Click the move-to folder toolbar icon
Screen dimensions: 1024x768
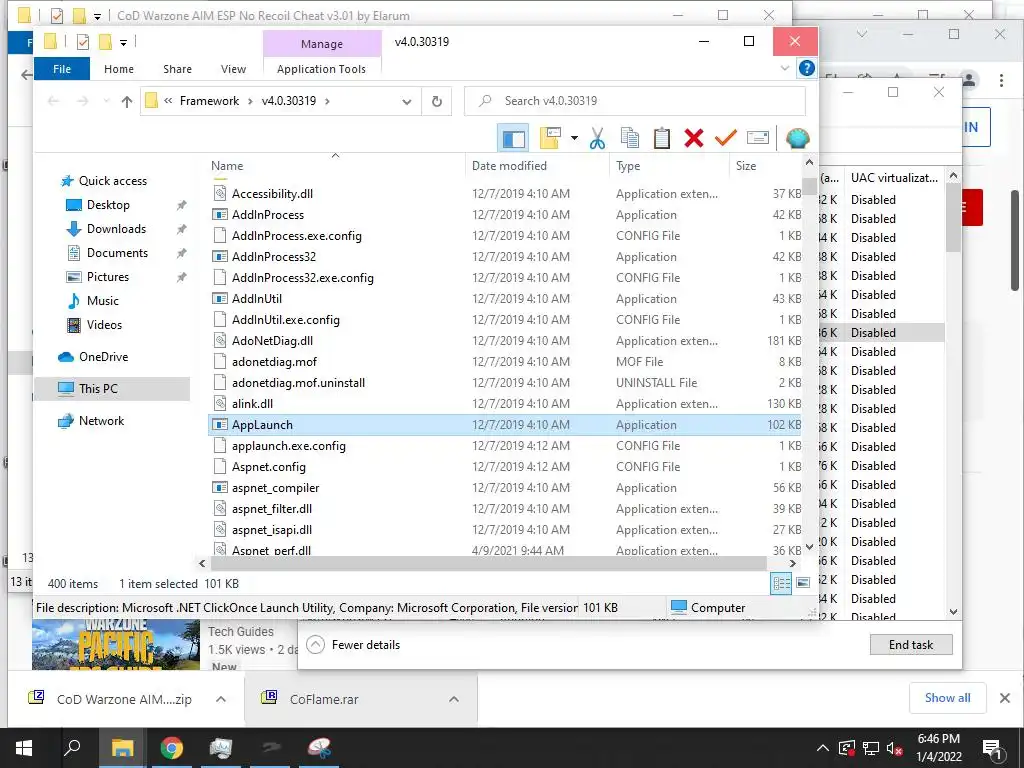551,138
